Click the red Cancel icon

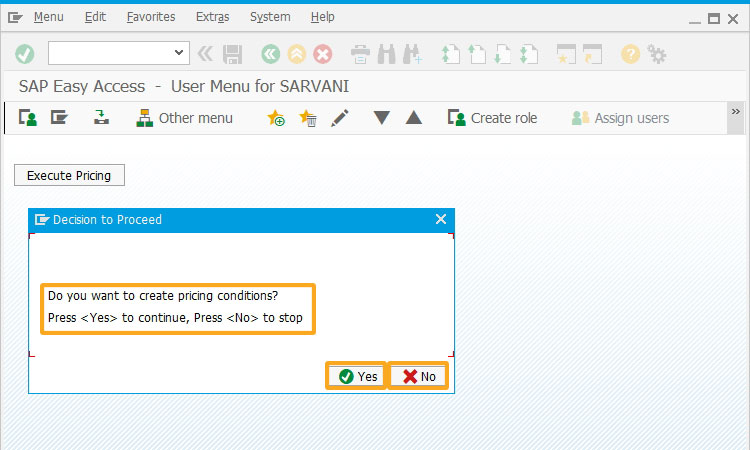point(322,54)
